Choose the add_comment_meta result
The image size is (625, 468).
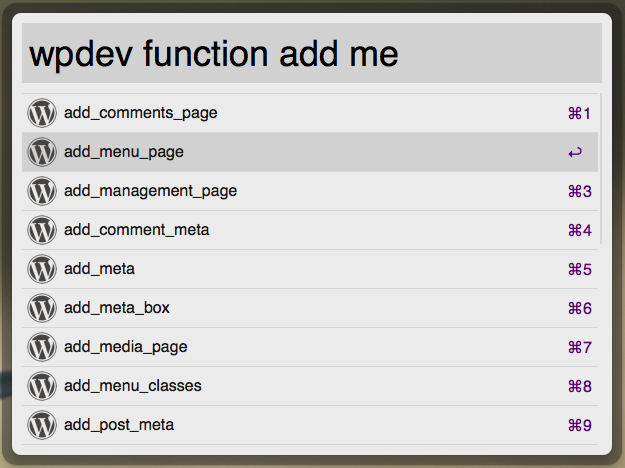(310, 230)
